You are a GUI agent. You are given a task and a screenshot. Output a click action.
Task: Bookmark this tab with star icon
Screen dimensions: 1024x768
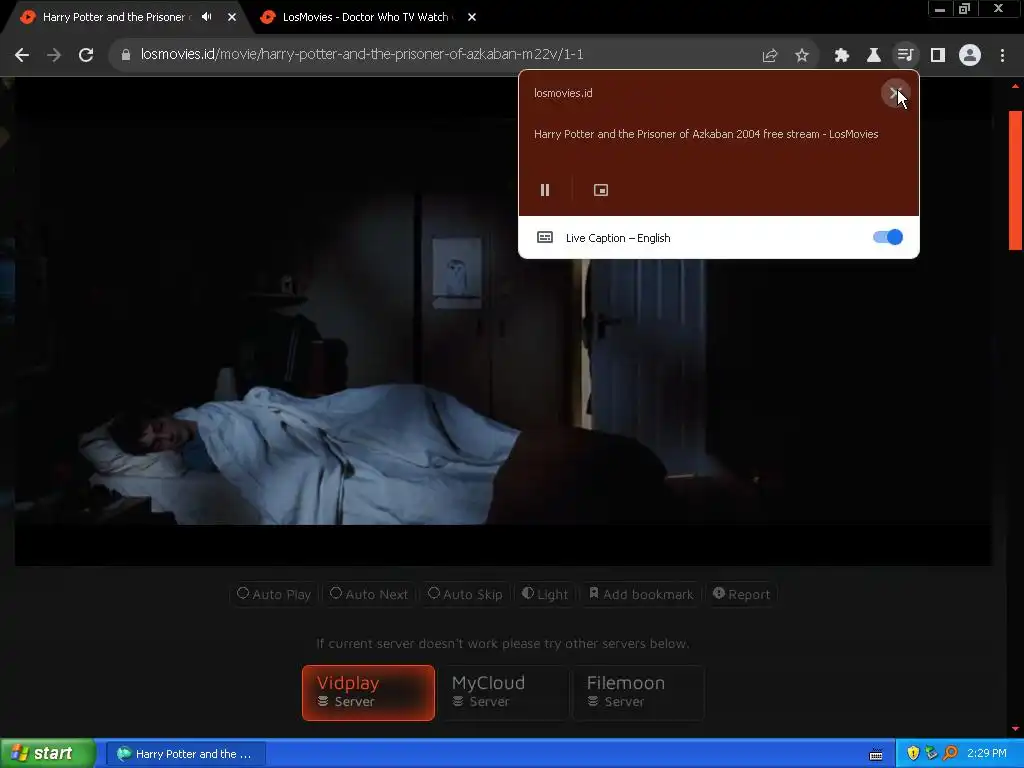point(802,56)
